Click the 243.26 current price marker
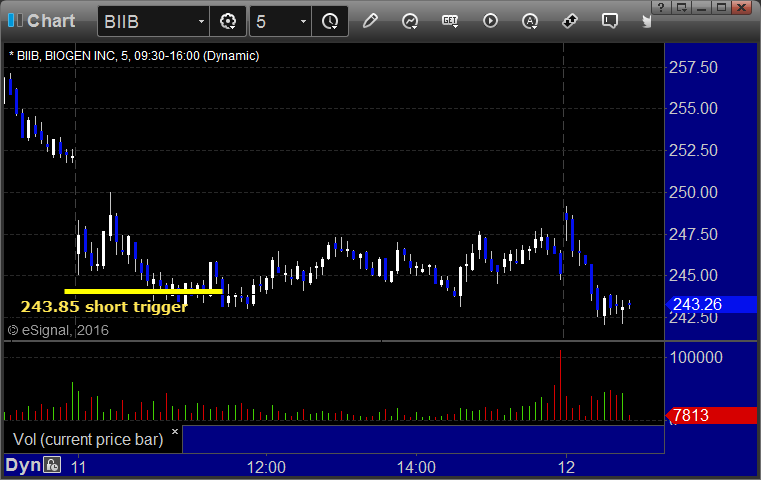Image resolution: width=761 pixels, height=480 pixels. (711, 304)
